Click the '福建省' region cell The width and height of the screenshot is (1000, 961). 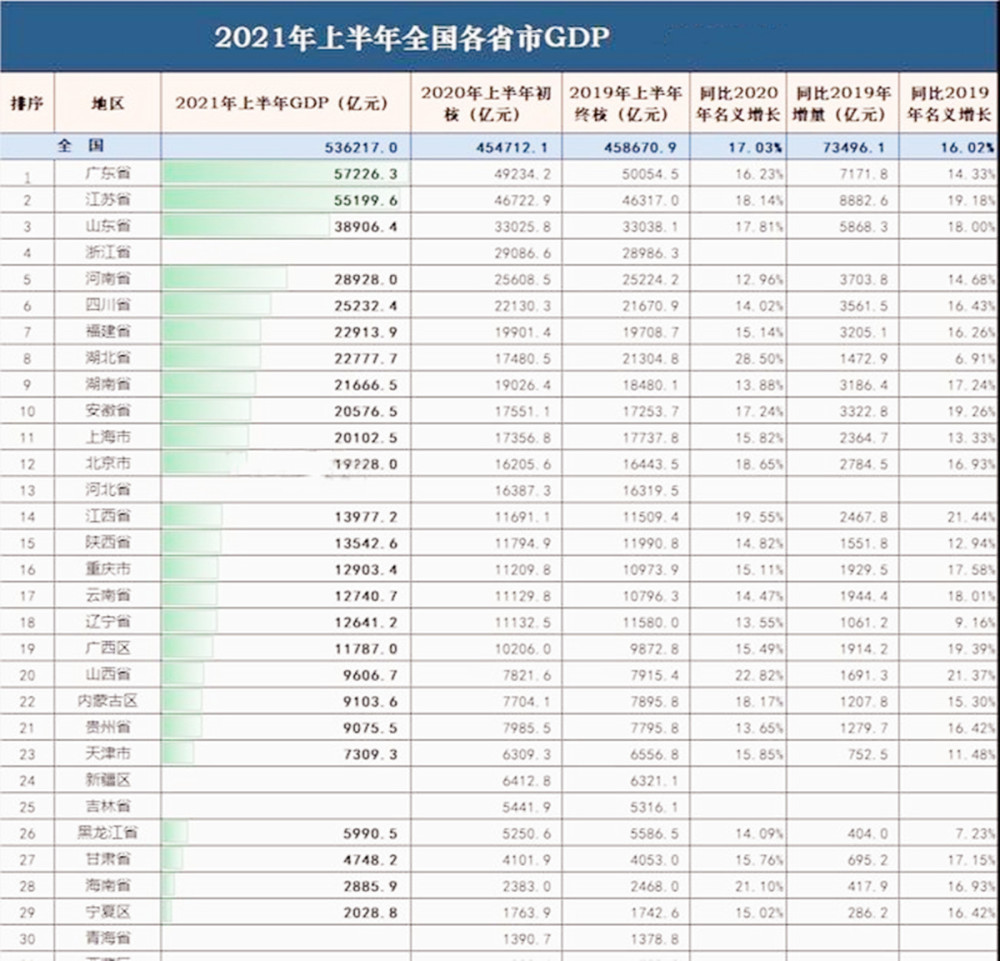point(108,331)
